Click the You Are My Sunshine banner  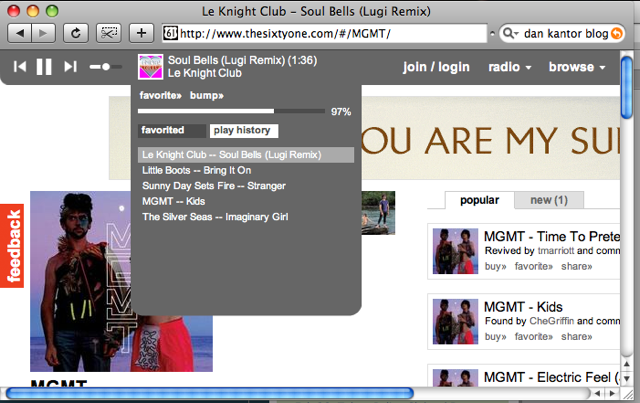[491, 138]
